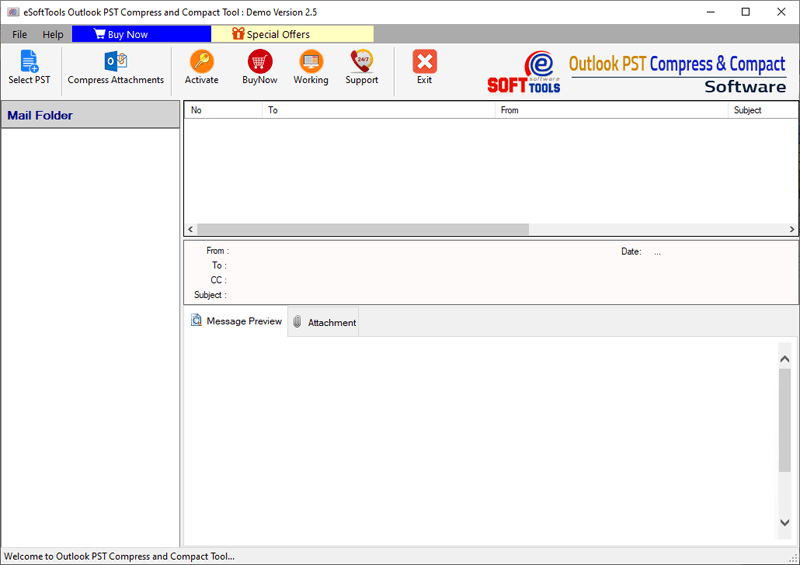The image size is (800, 565).
Task: Click the No column header
Action: click(223, 110)
